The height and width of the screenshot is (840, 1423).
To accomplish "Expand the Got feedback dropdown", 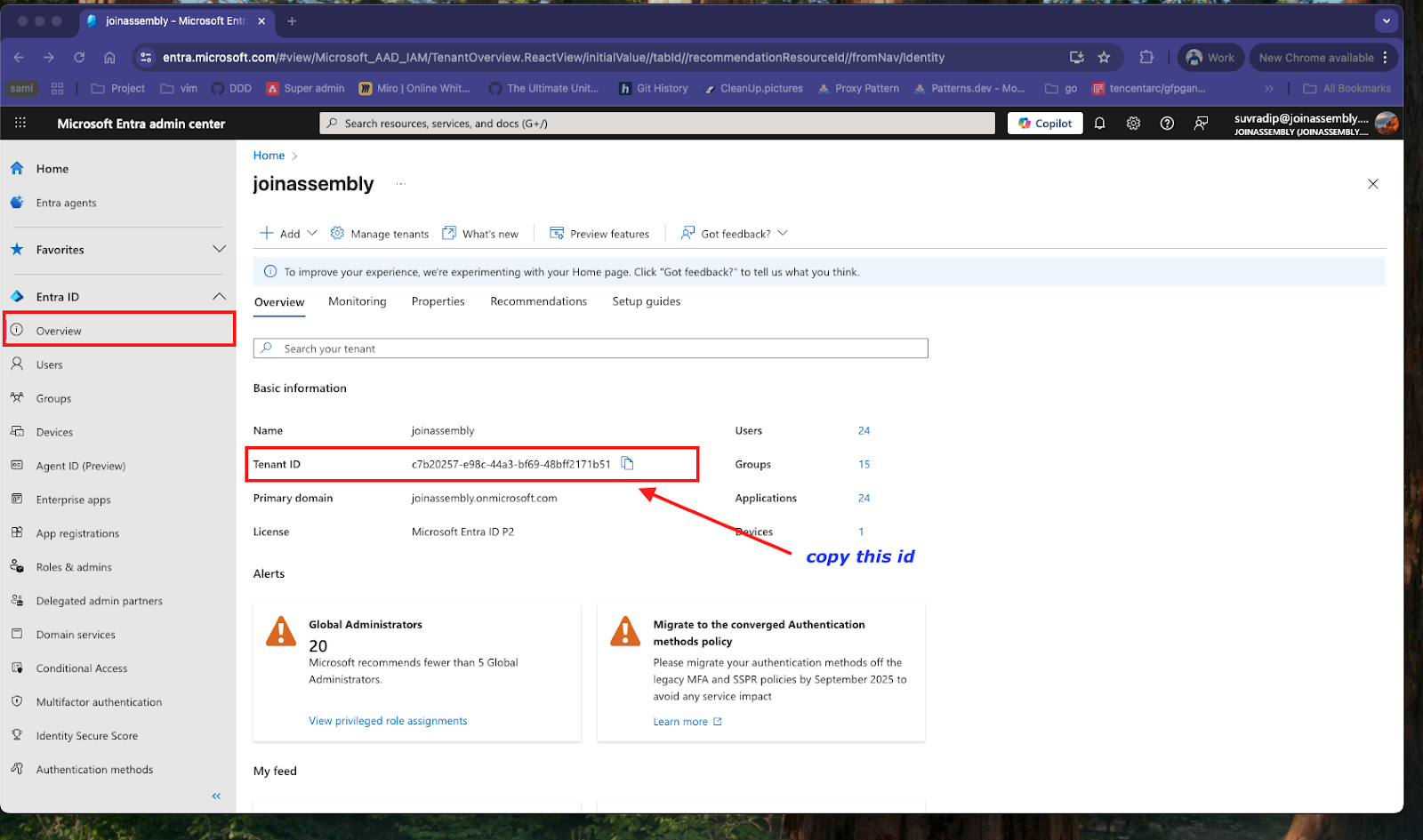I will click(735, 234).
